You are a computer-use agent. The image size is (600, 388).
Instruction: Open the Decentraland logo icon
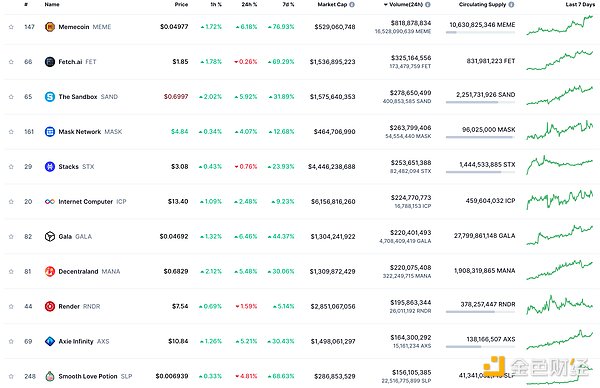[x=50, y=271]
